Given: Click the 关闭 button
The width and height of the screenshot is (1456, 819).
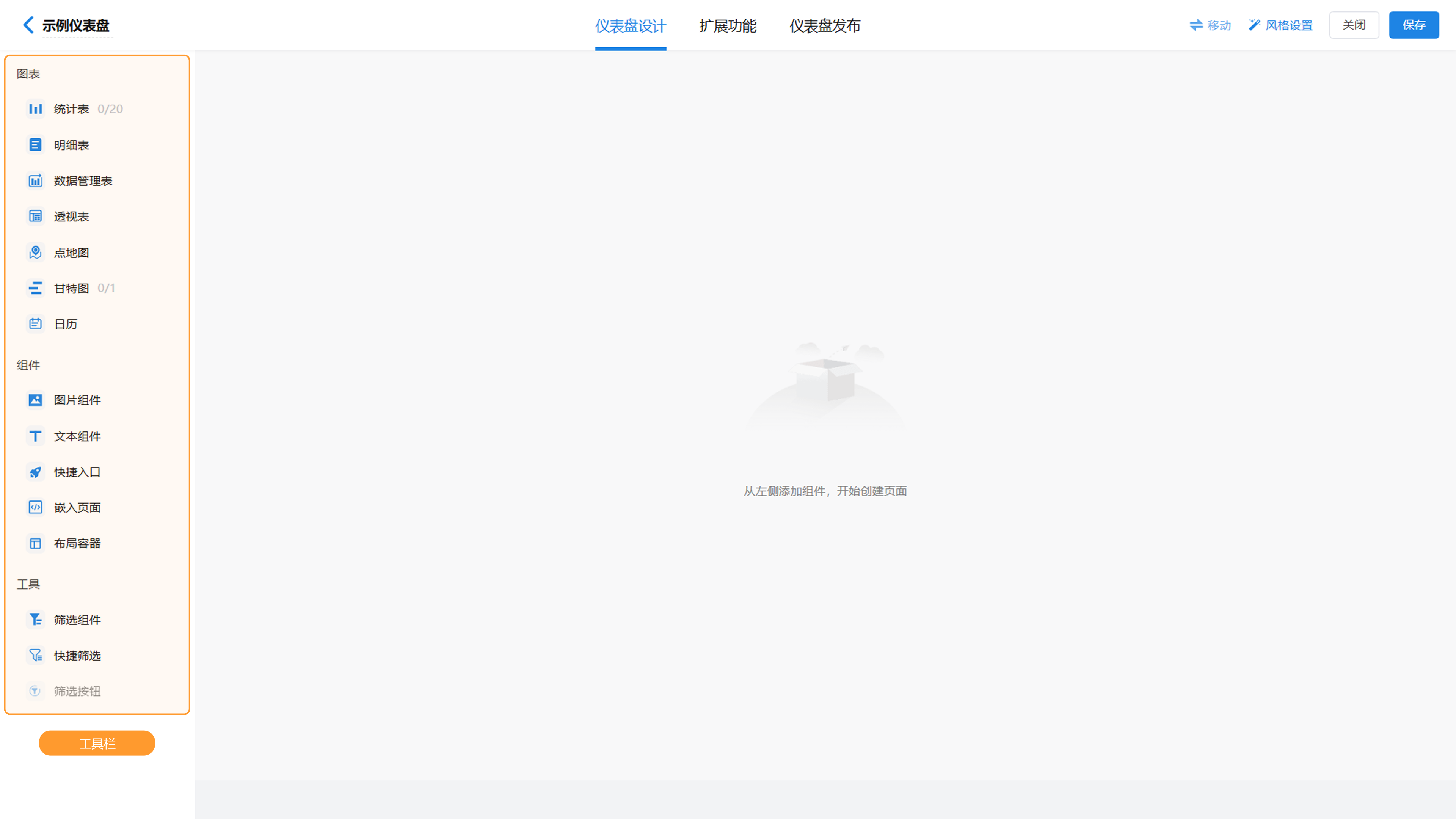Looking at the screenshot, I should 1354,25.
